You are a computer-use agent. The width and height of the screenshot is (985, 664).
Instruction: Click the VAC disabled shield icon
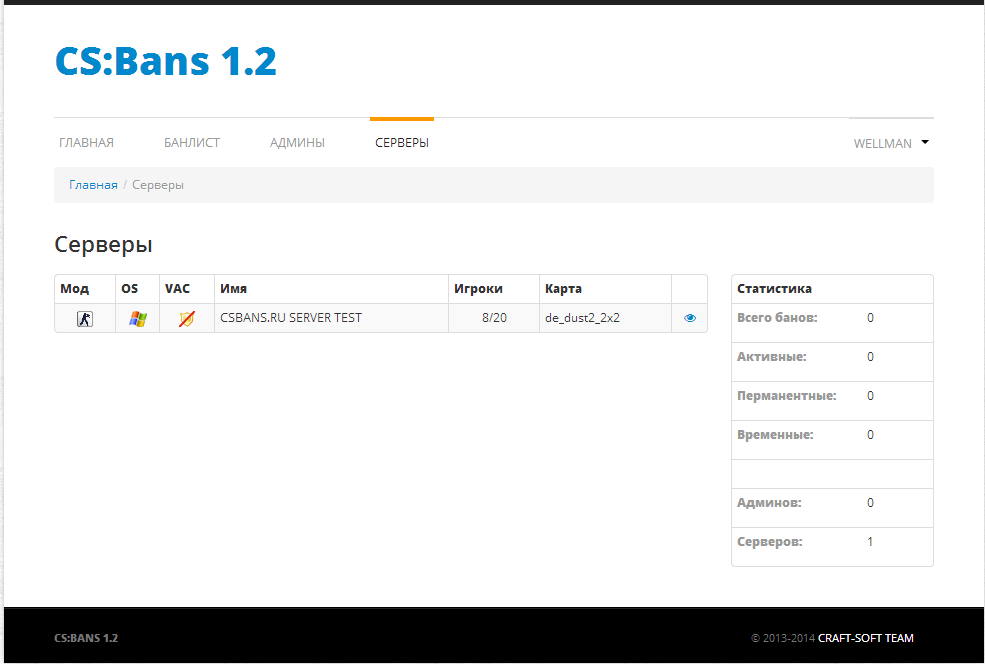pos(187,318)
